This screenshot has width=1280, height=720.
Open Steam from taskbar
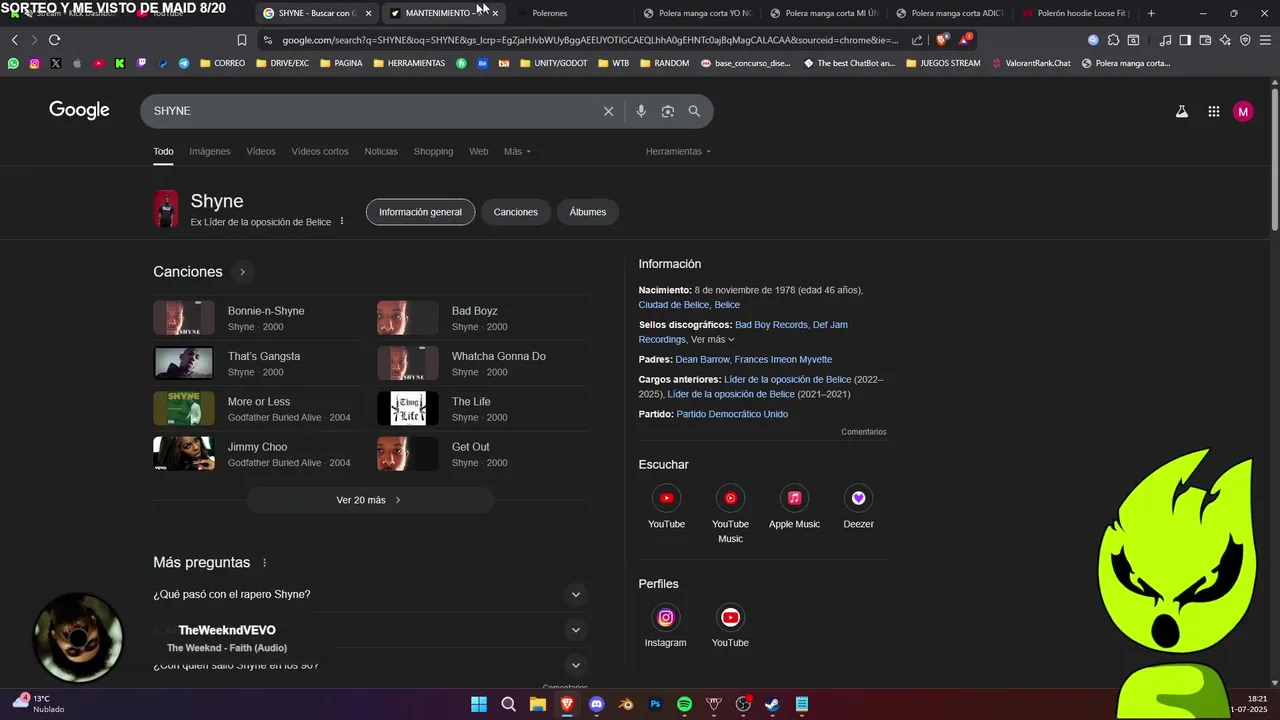[772, 704]
